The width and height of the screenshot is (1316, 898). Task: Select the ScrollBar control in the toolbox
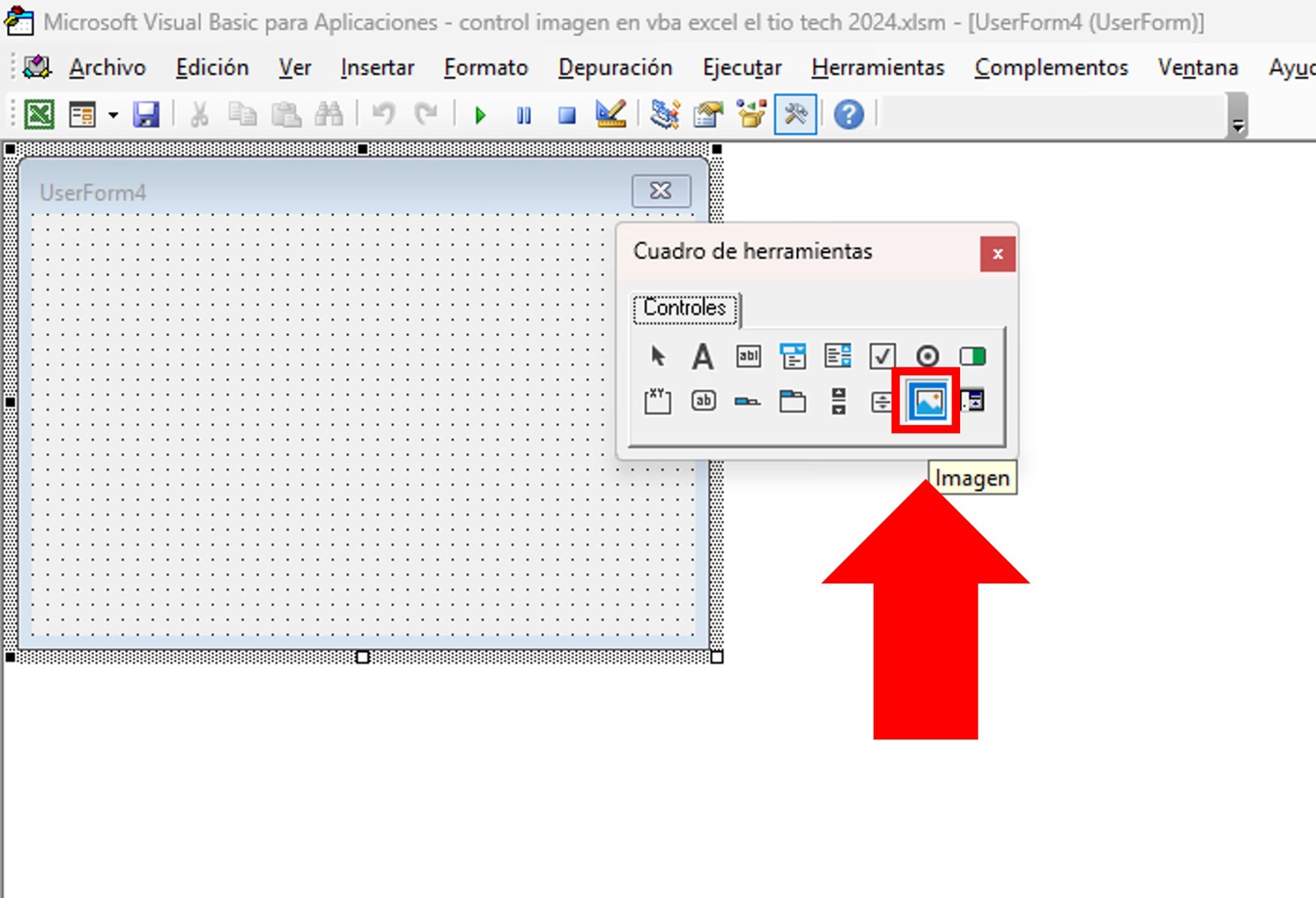[838, 401]
